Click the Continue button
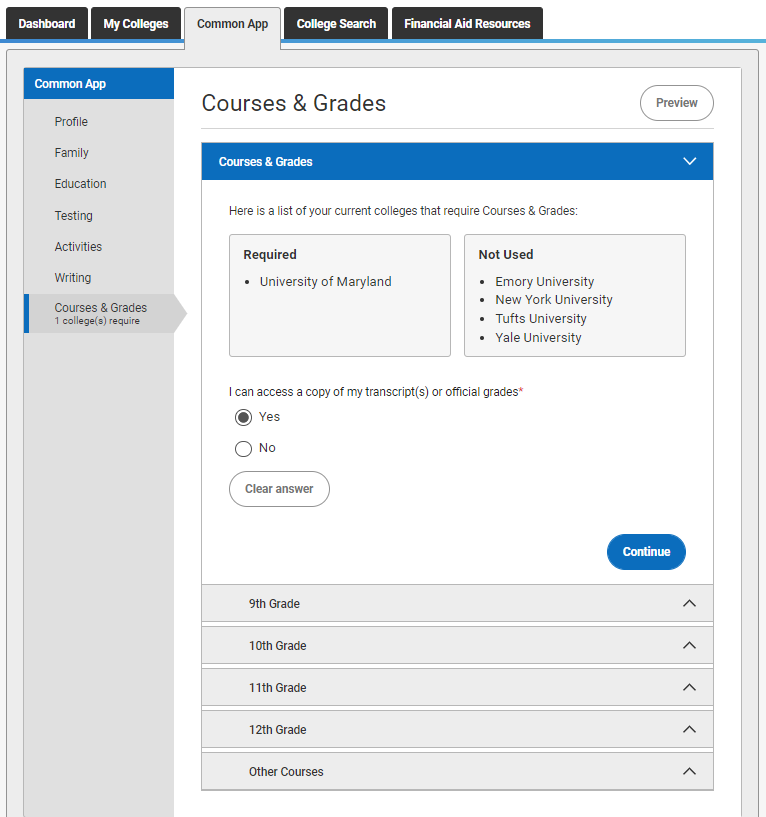This screenshot has width=766, height=817. [x=646, y=552]
